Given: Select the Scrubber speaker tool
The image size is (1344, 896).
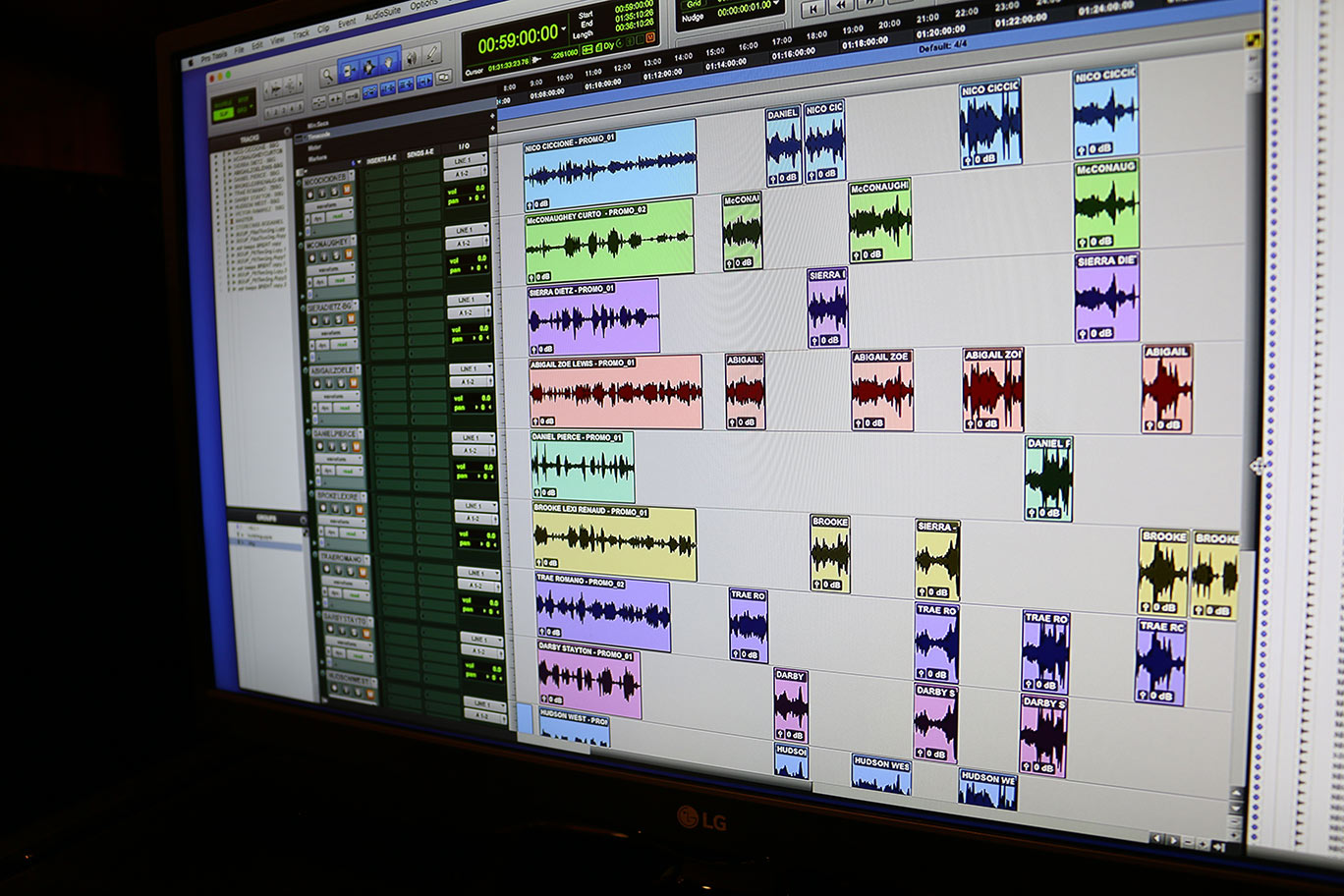Looking at the screenshot, I should (412, 57).
